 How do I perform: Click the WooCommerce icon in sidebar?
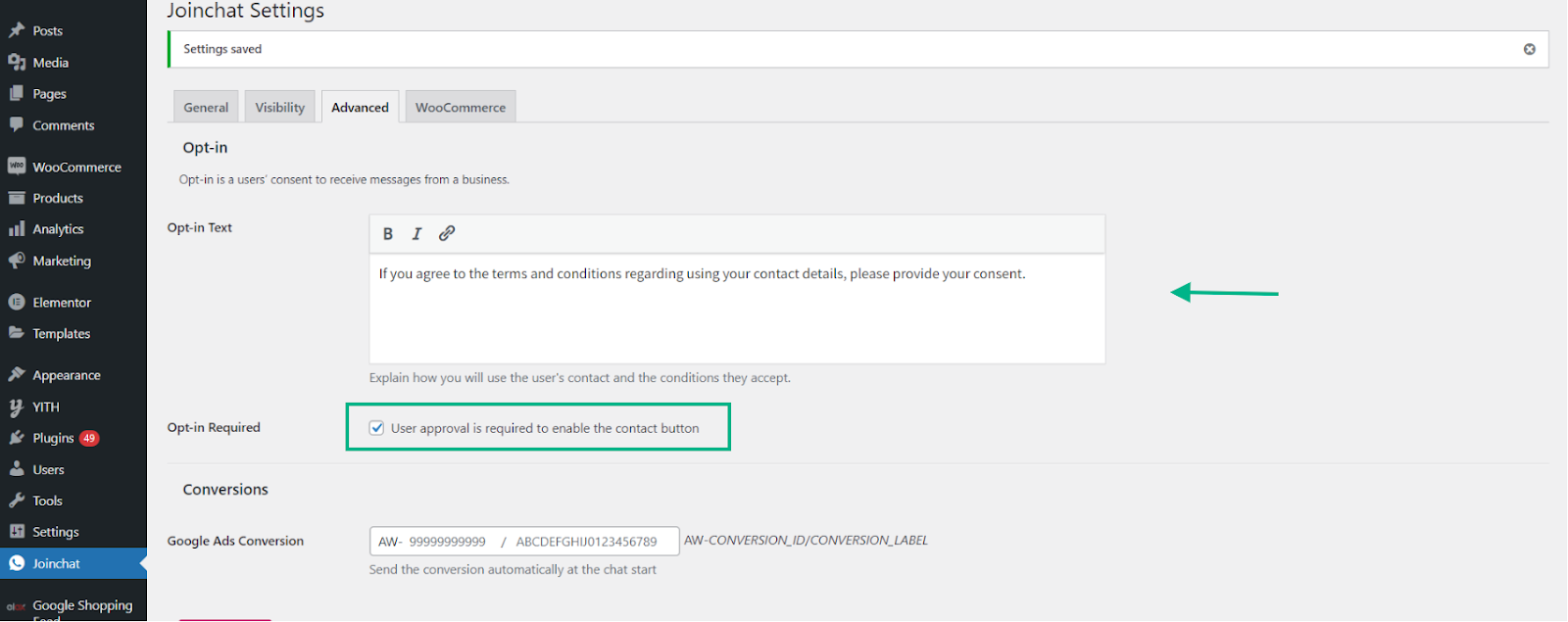tap(17, 167)
